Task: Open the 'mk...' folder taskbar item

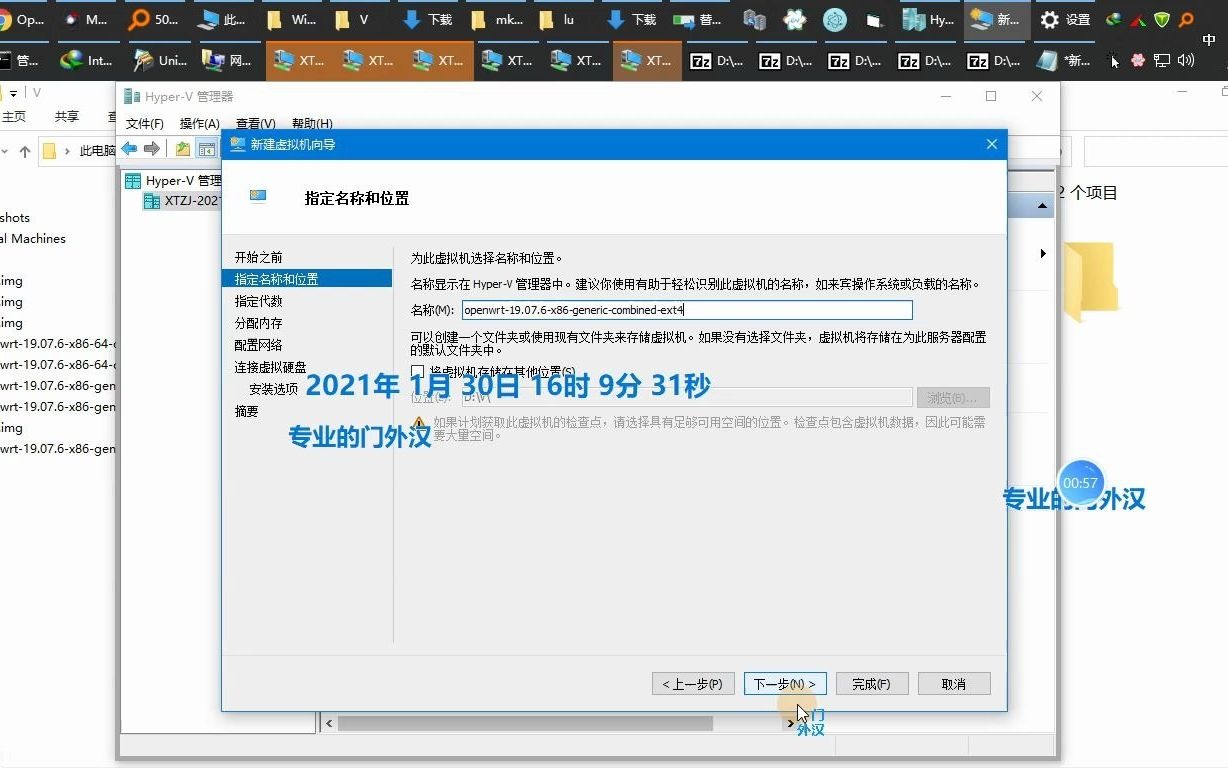Action: pos(496,20)
